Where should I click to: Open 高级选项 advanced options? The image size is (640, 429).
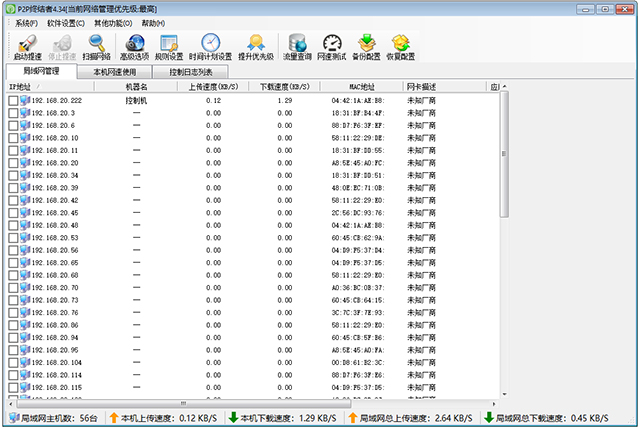point(134,46)
